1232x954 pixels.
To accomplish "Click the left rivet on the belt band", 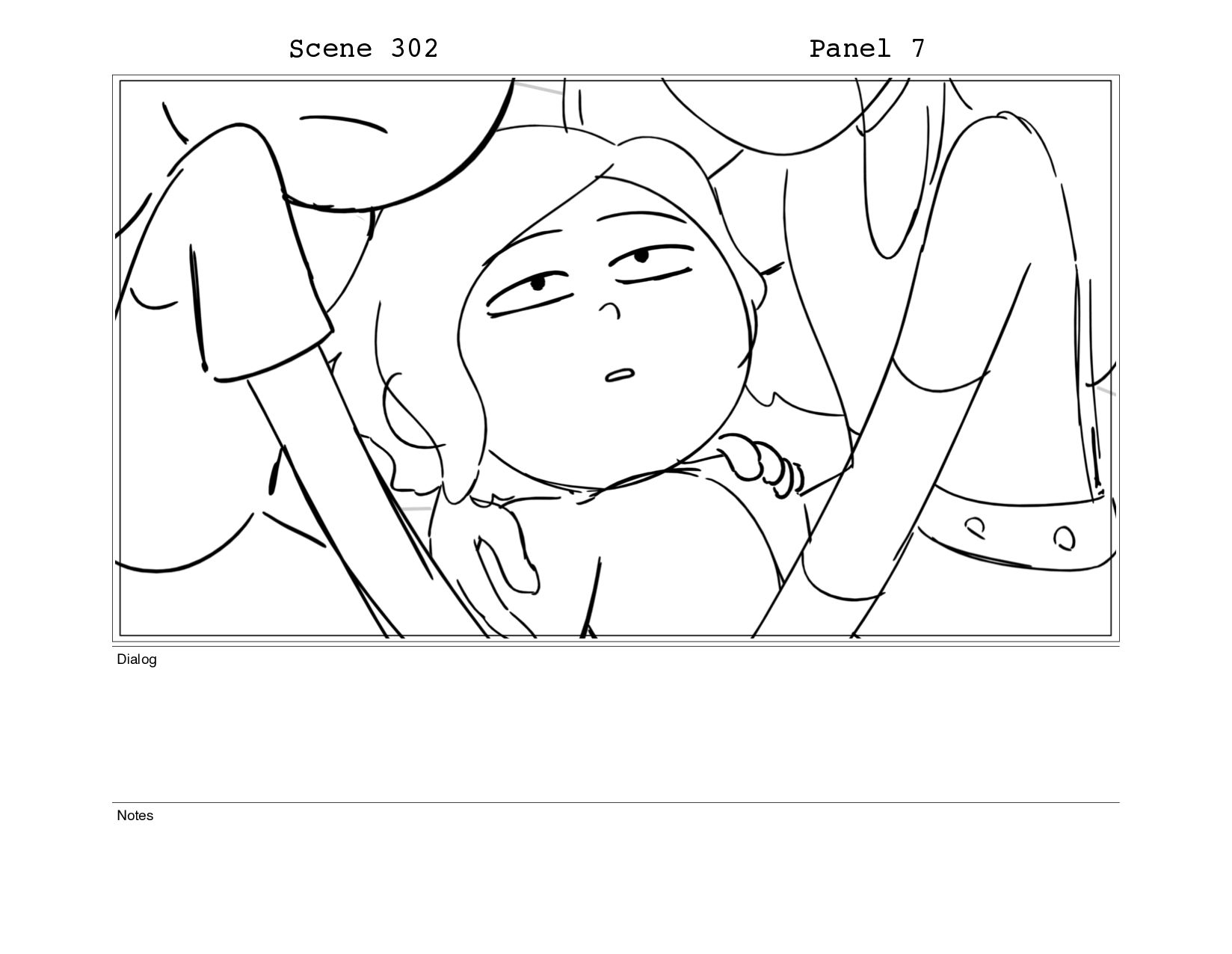I will [974, 529].
